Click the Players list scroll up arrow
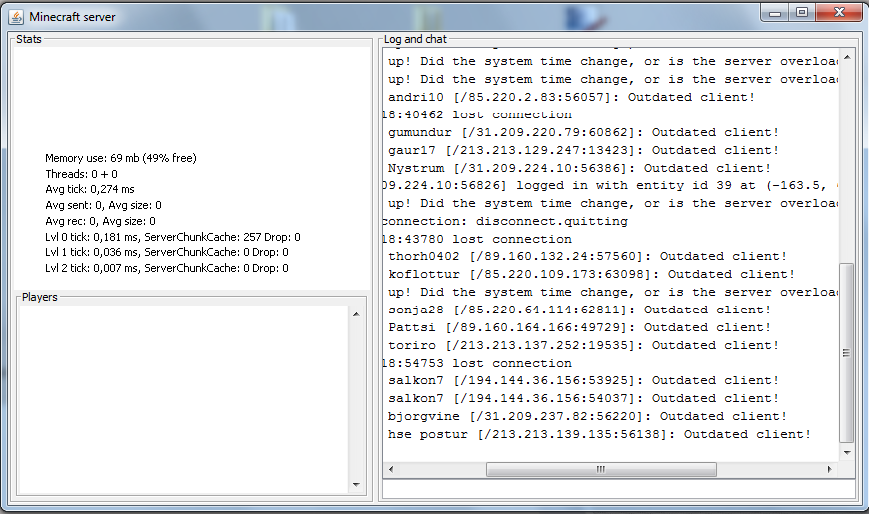This screenshot has width=872, height=514. [356, 314]
